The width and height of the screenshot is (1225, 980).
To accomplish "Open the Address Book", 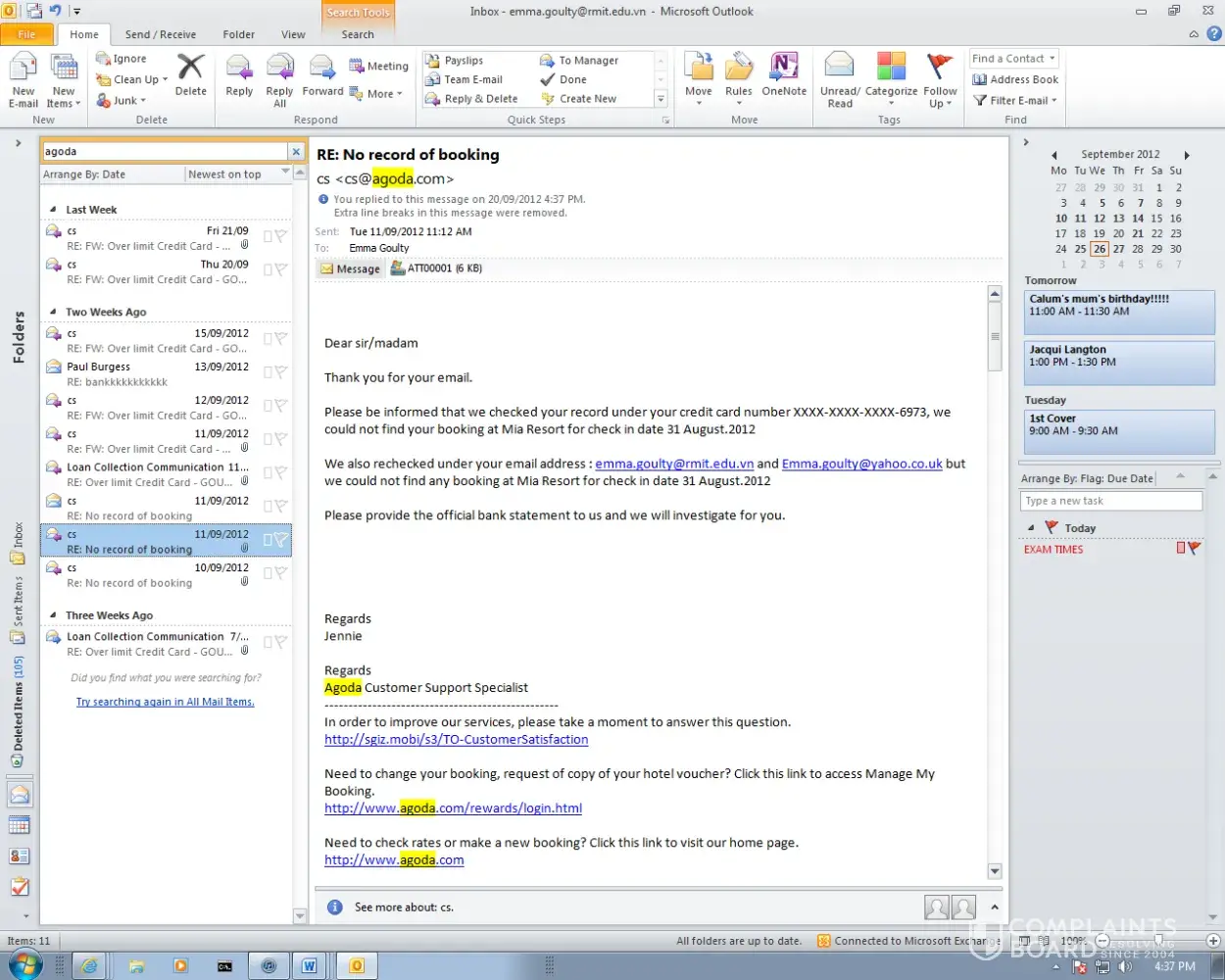I will [x=1015, y=79].
